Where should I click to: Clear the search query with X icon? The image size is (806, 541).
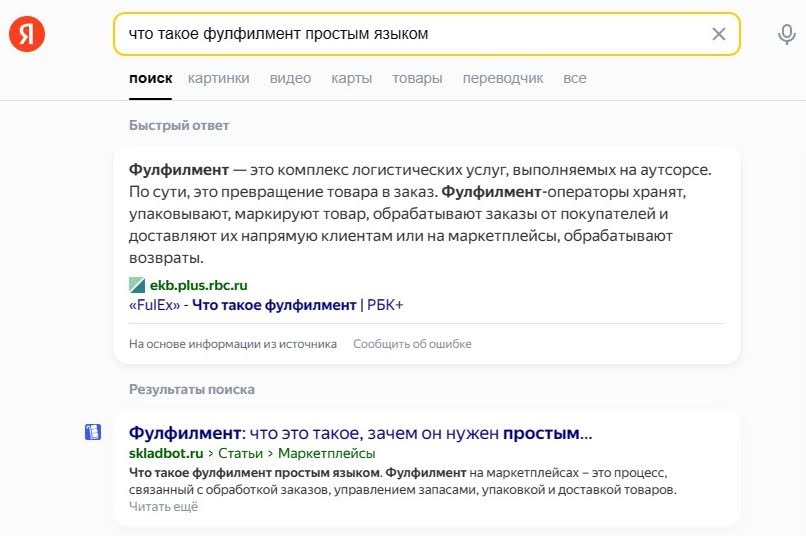[718, 34]
